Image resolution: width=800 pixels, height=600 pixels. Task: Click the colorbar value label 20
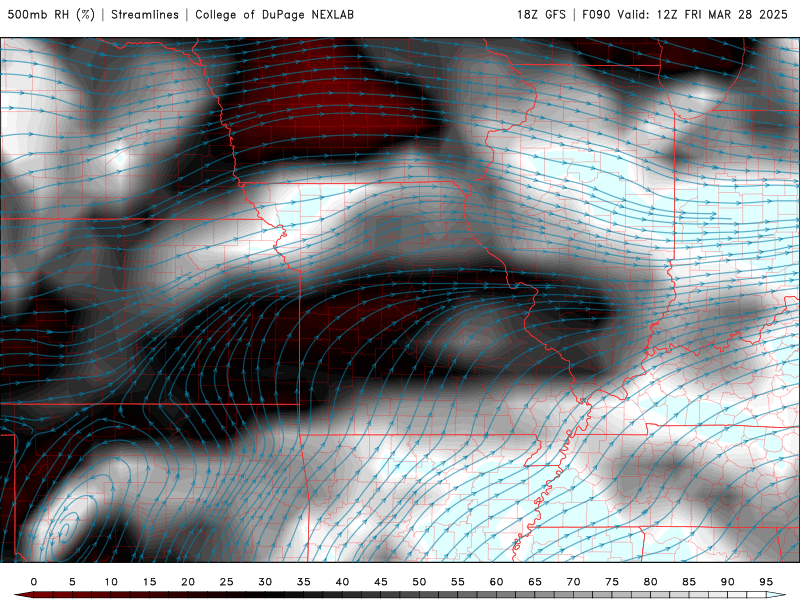188,582
